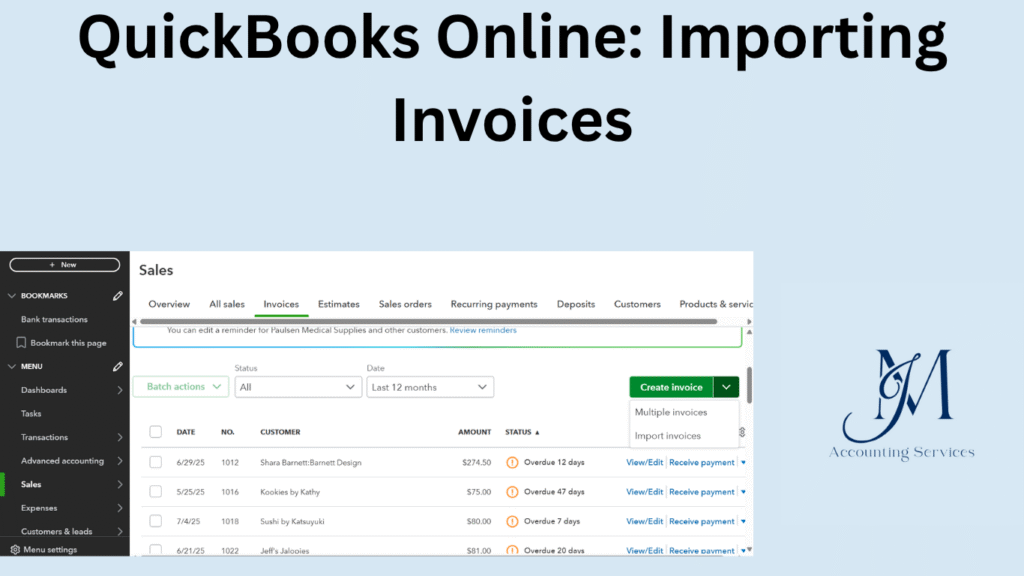The width and height of the screenshot is (1024, 576).
Task: Click View/Edit for Sushi by Katsuyuki
Action: 644,521
